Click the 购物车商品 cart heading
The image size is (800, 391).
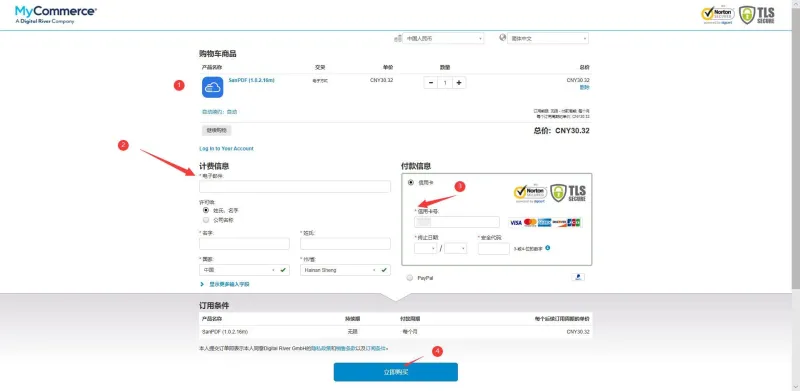point(217,54)
